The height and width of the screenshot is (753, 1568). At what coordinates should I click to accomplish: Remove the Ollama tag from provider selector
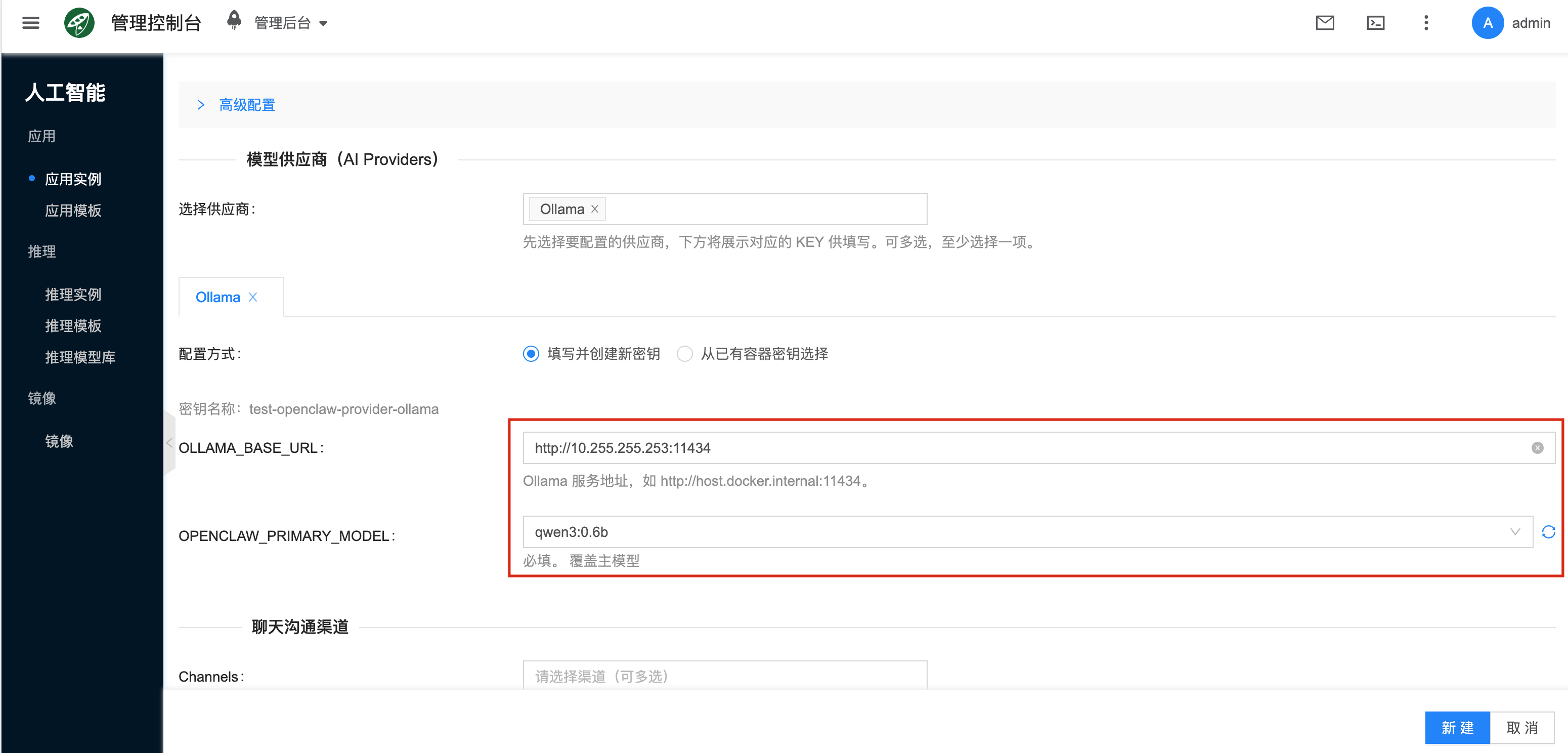click(595, 209)
